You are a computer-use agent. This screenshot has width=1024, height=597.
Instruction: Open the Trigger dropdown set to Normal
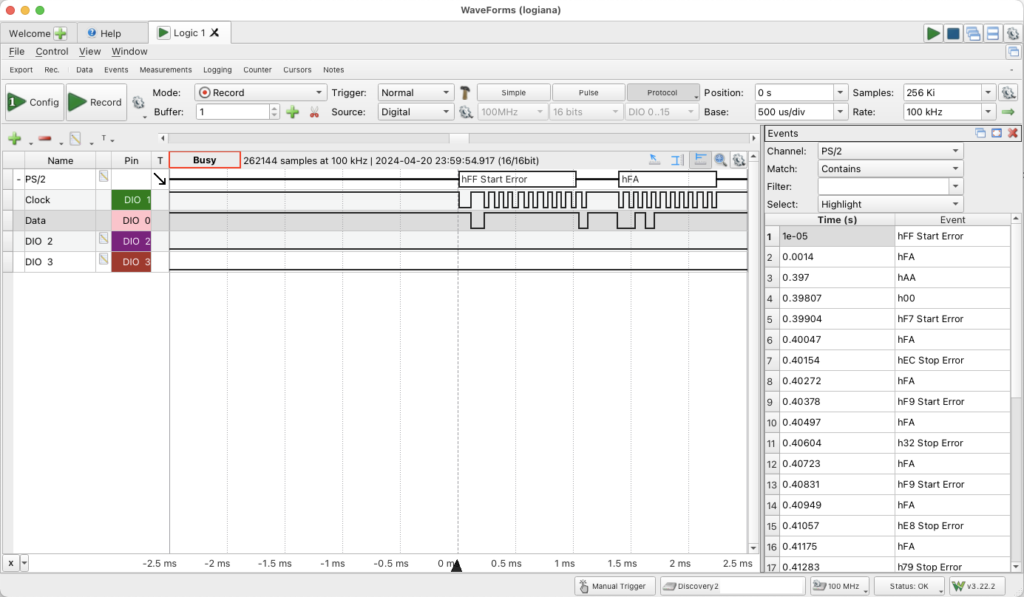[x=415, y=93]
